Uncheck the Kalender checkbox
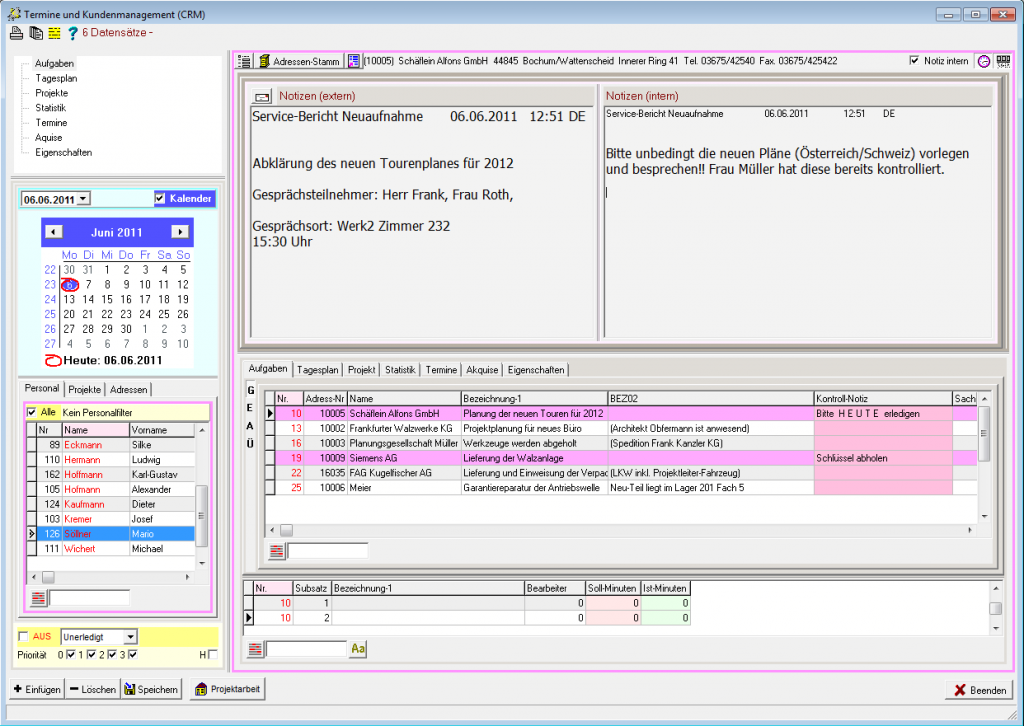The height and width of the screenshot is (726, 1024). [x=160, y=198]
